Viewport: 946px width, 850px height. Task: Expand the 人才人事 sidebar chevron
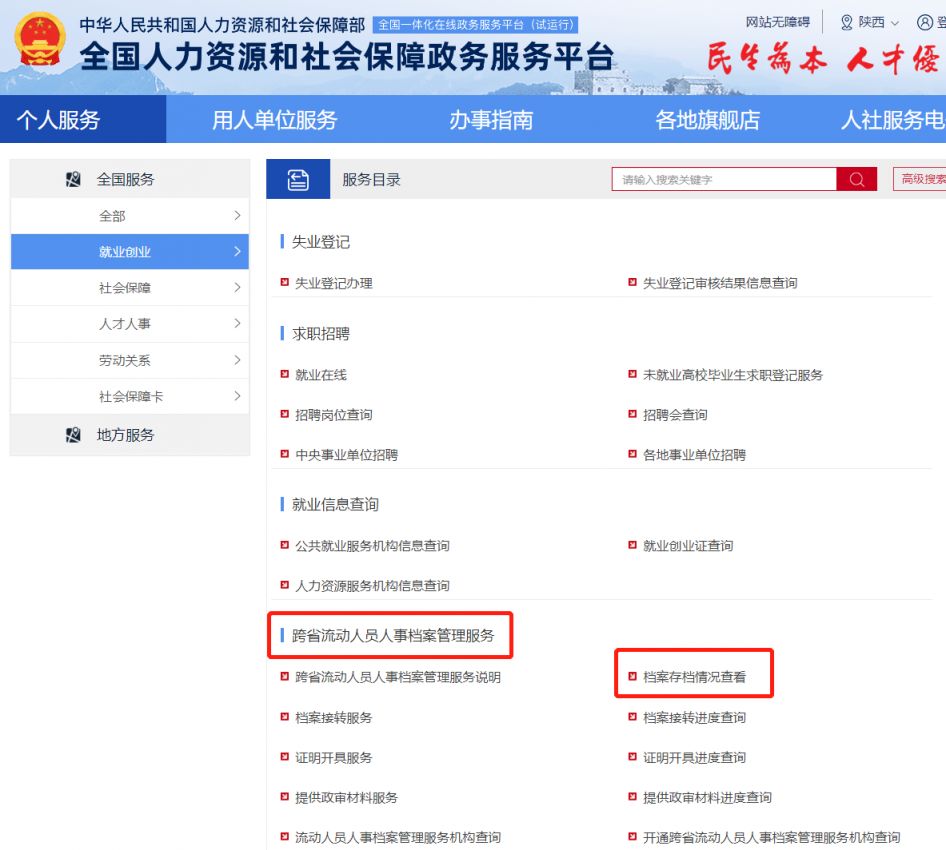tap(237, 324)
